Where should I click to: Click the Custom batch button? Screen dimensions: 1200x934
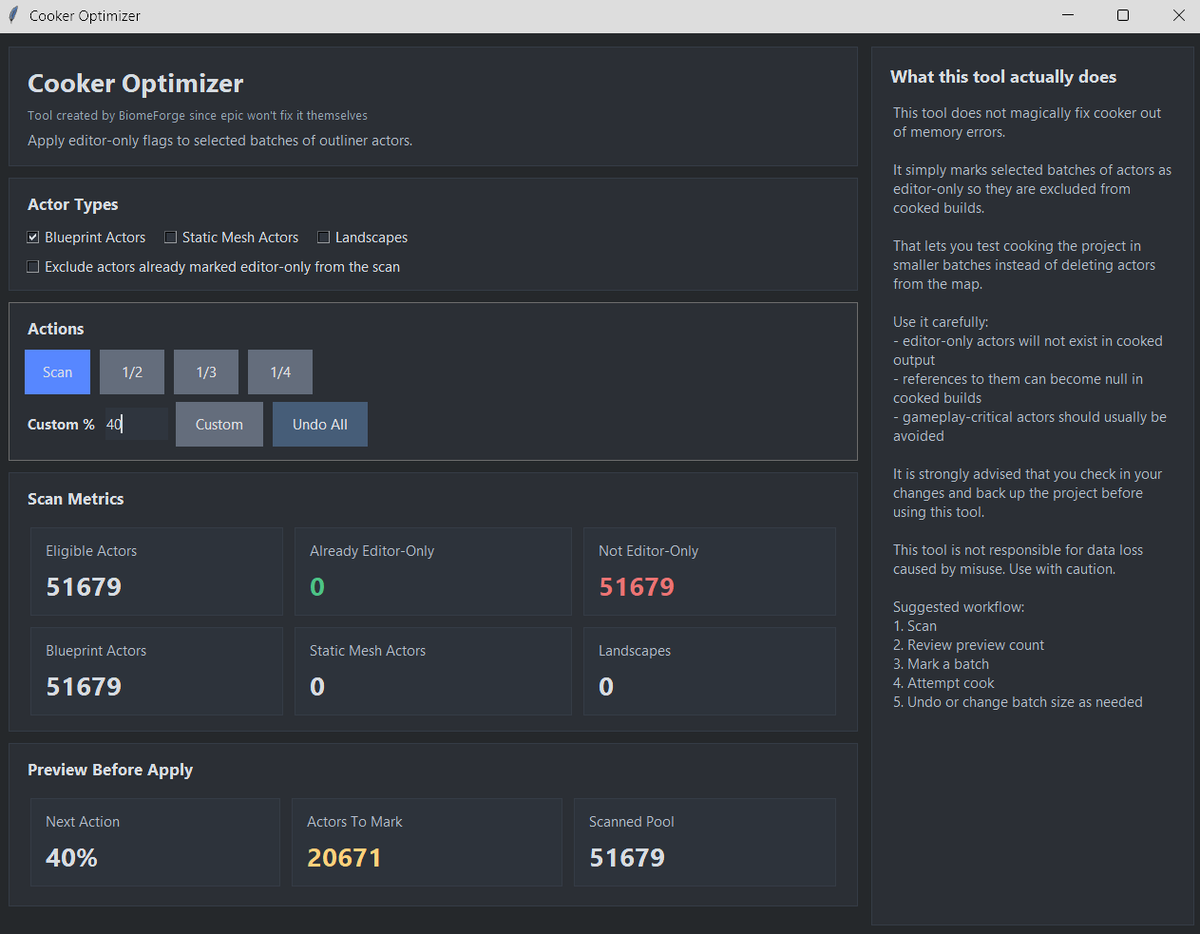click(x=219, y=424)
